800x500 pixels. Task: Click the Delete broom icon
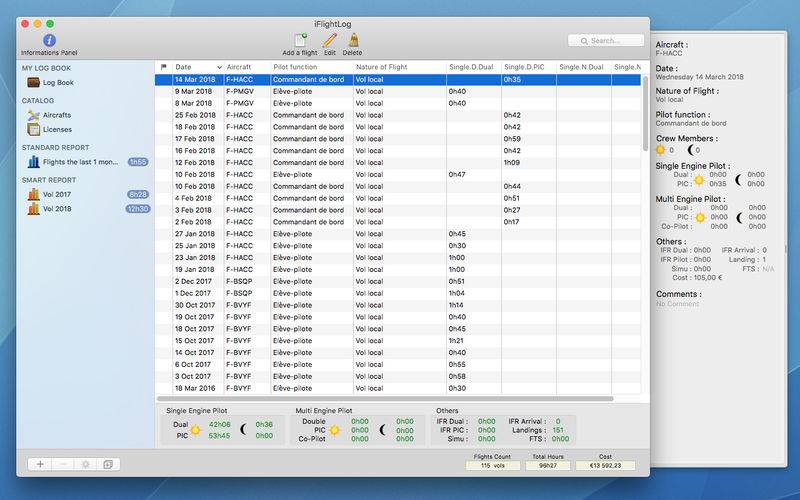coord(353,40)
